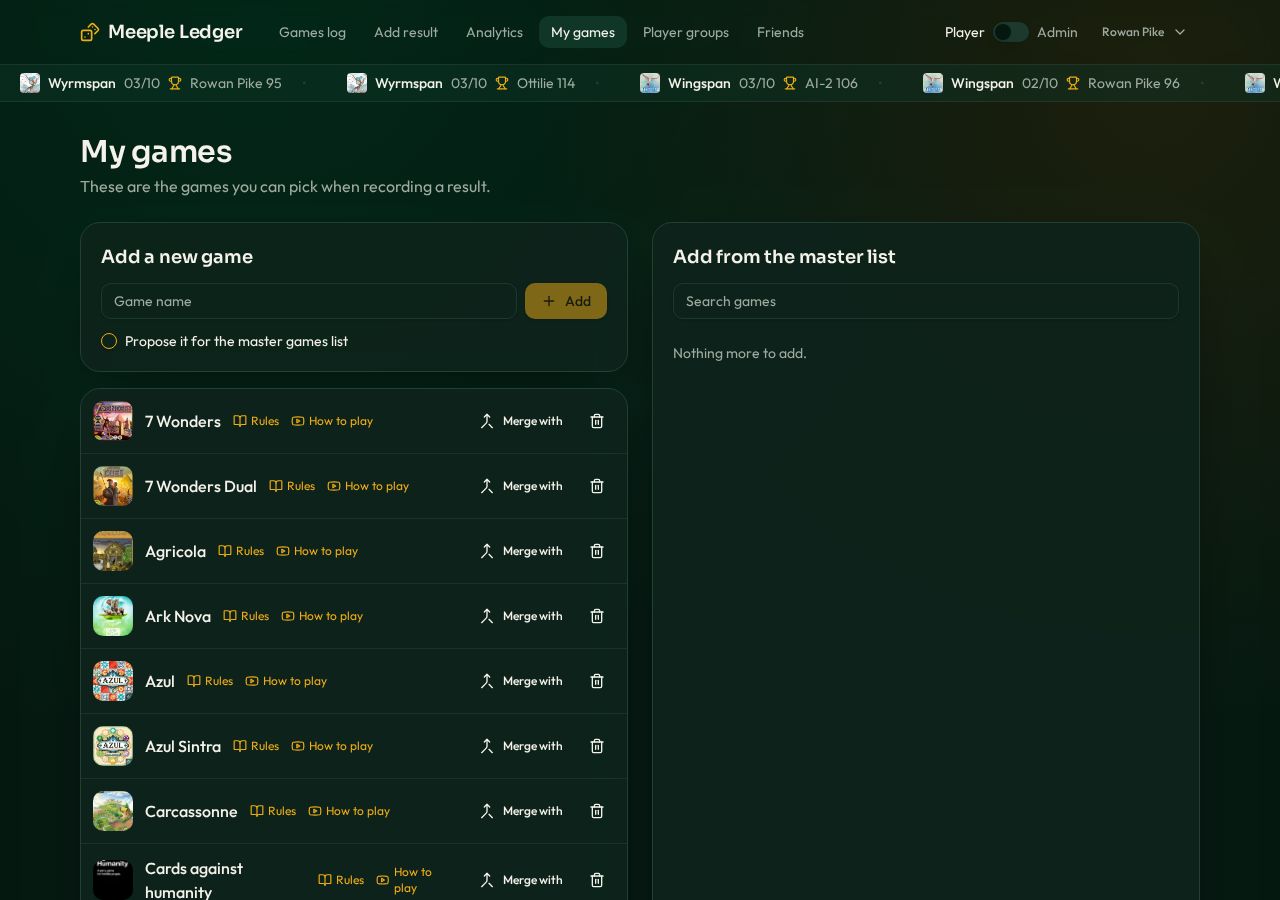Open How to play for 7 Wonders
Image resolution: width=1280 pixels, height=900 pixels.
click(x=332, y=421)
